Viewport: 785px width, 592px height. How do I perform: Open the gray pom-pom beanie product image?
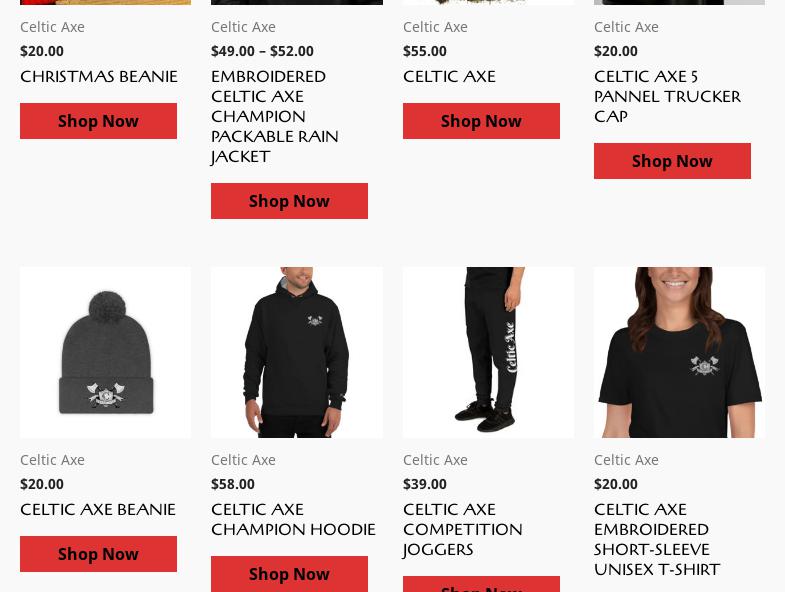pyautogui.click(x=106, y=352)
